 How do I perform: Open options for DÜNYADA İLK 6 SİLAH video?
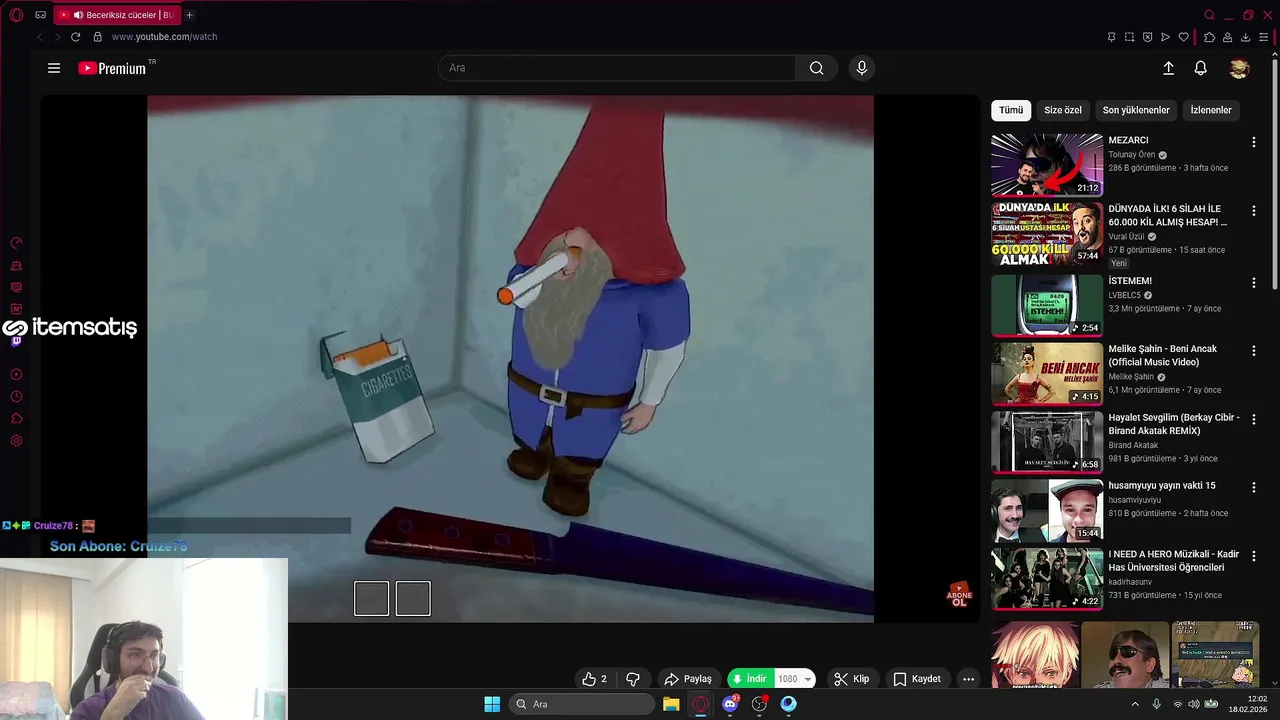[x=1253, y=211]
